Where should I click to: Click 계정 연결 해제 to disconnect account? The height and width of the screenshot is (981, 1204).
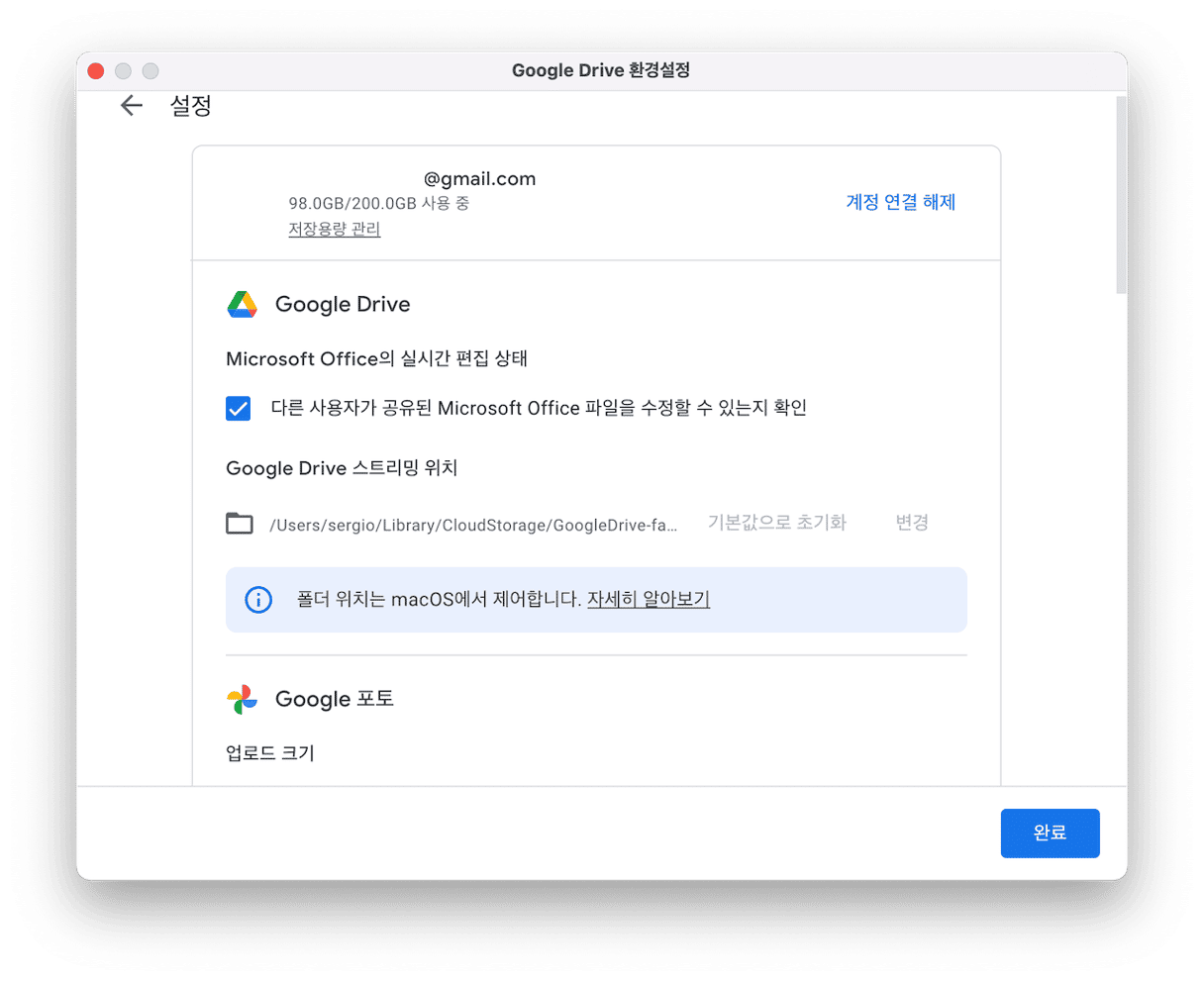click(900, 202)
